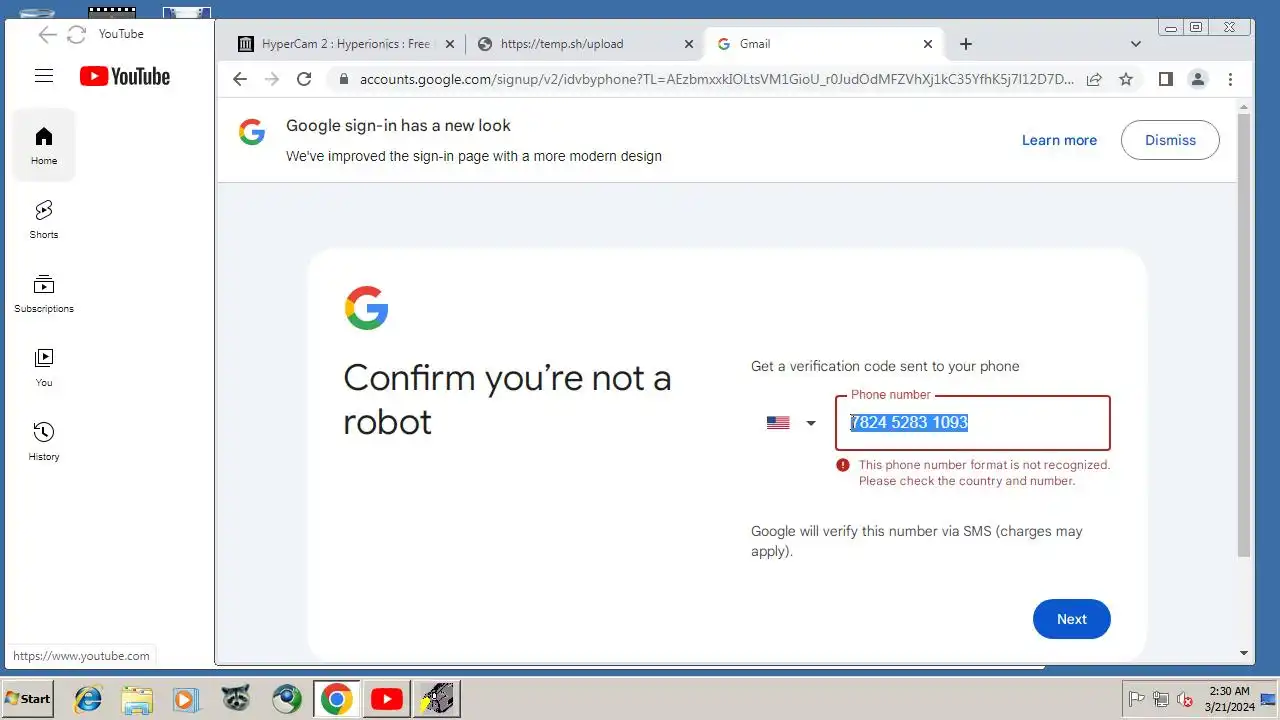Open the tab search dropdown arrow
This screenshot has height=720, width=1280.
point(1136,44)
